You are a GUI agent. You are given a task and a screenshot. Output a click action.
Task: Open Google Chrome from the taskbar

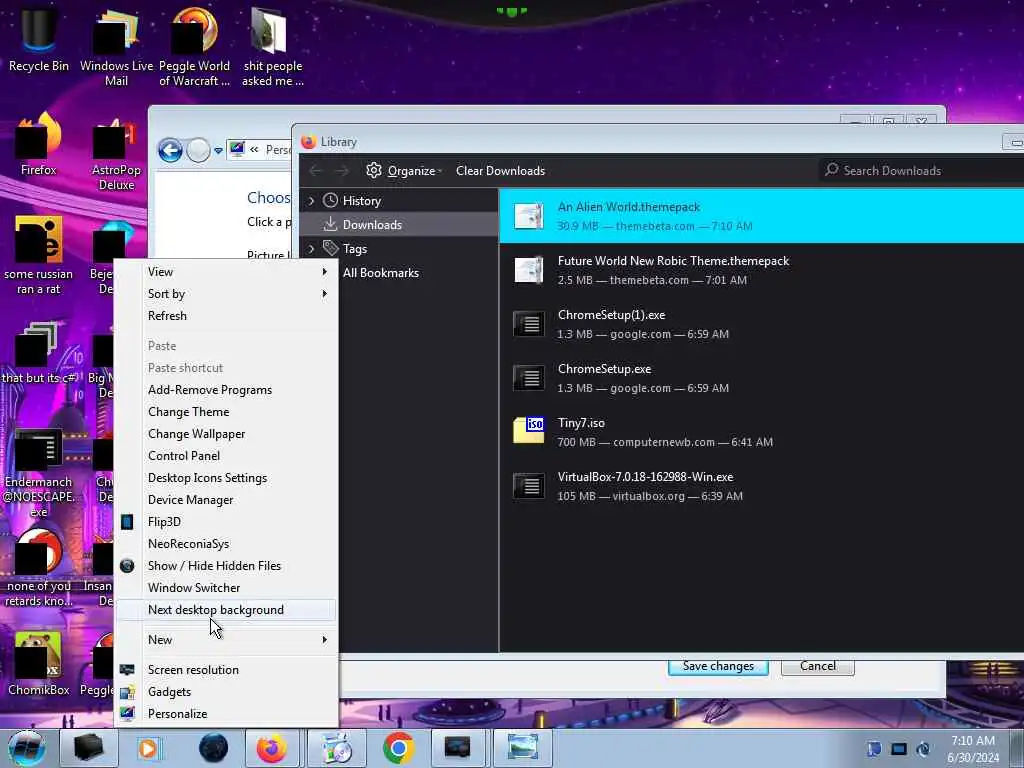398,748
